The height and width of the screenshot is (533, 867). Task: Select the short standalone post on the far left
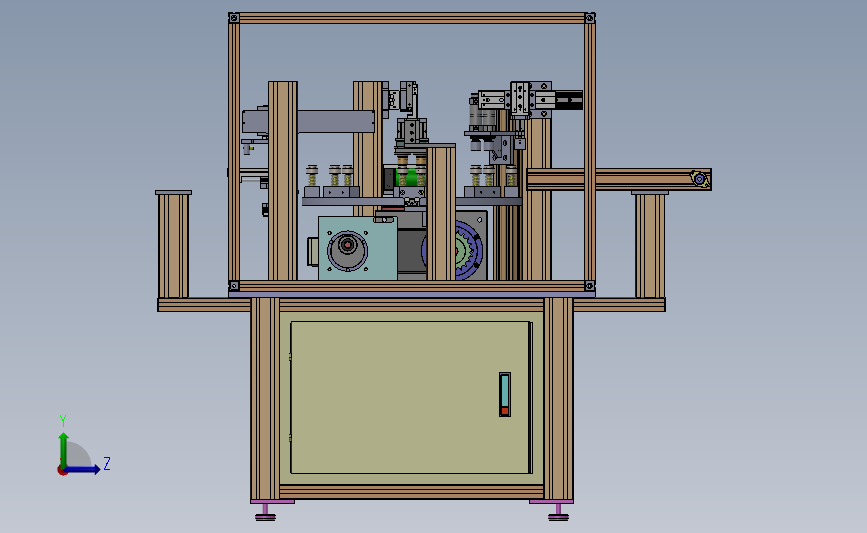click(x=173, y=244)
